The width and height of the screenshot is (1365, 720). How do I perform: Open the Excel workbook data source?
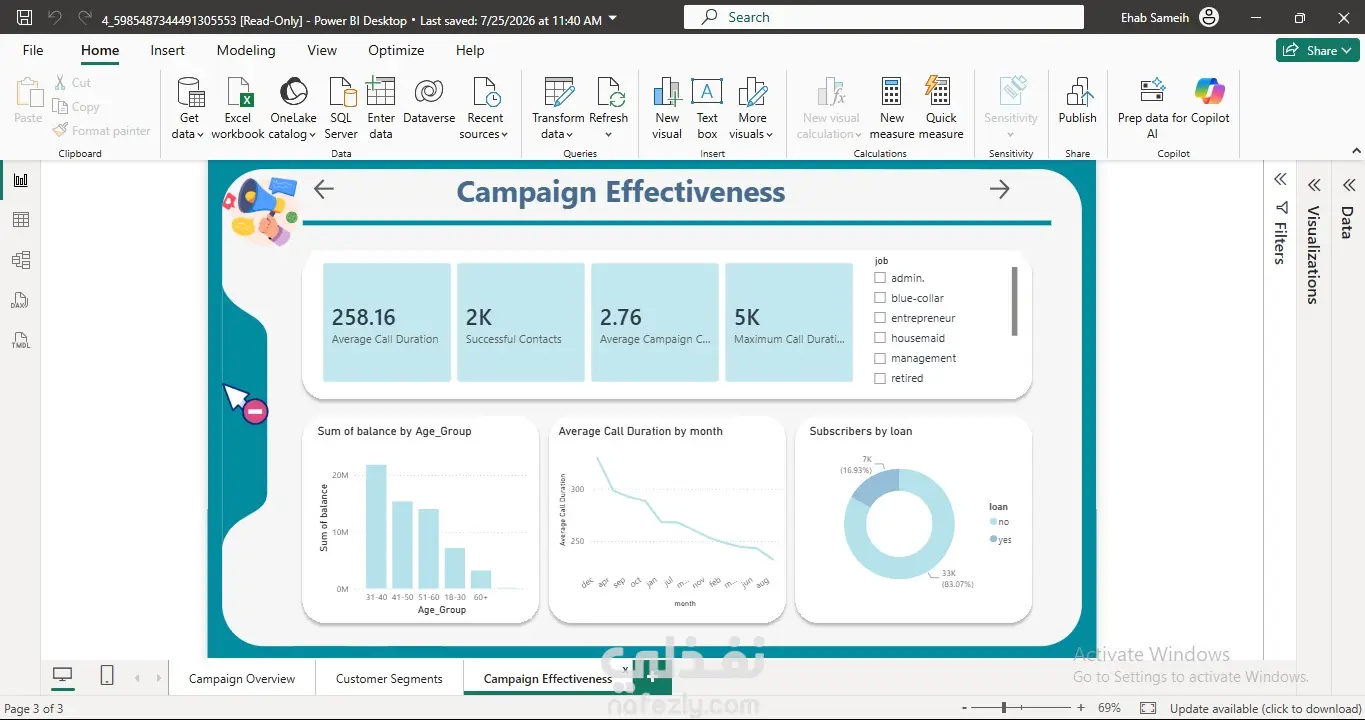click(238, 109)
